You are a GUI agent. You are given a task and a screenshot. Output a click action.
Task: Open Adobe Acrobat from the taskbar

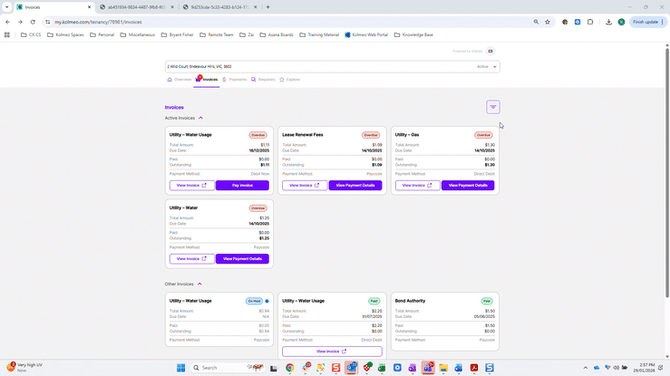474,367
